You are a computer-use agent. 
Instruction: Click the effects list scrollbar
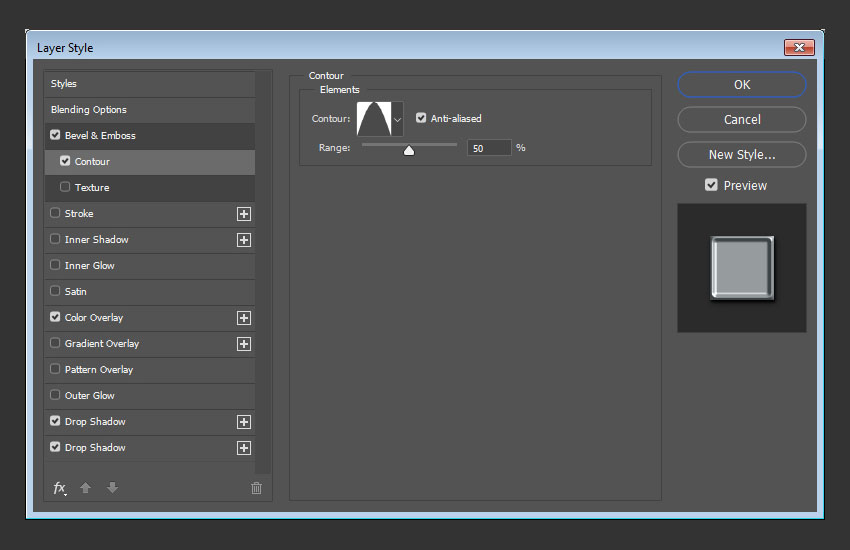(263, 273)
